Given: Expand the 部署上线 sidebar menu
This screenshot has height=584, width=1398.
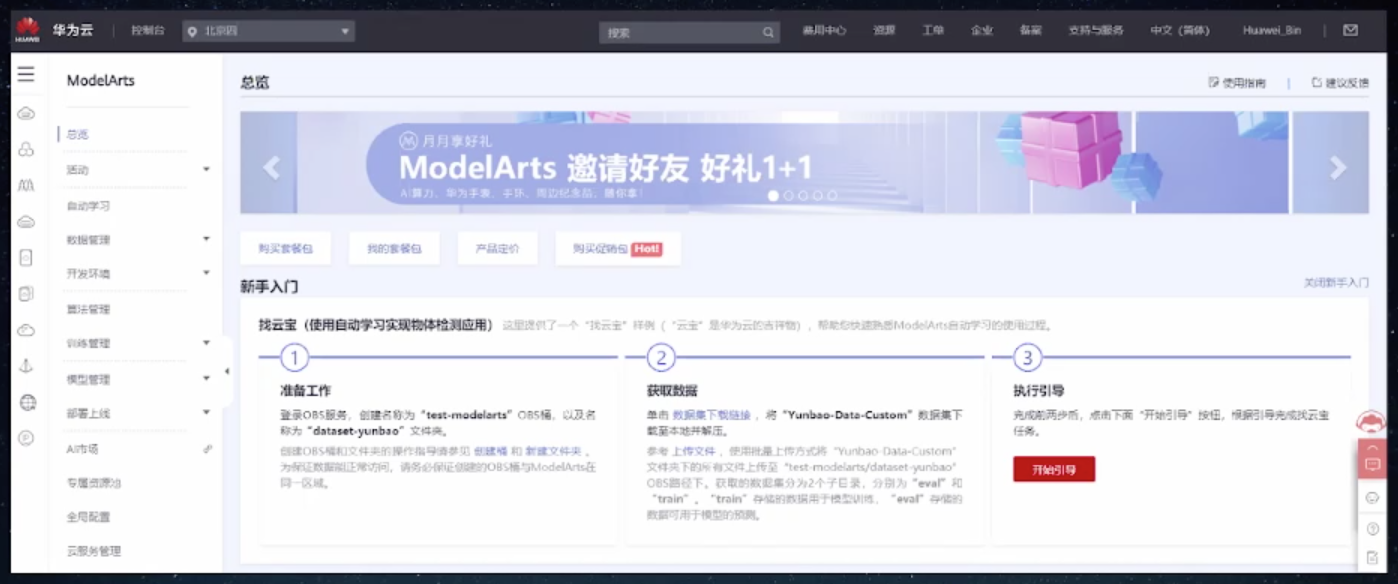Looking at the screenshot, I should pyautogui.click(x=206, y=412).
